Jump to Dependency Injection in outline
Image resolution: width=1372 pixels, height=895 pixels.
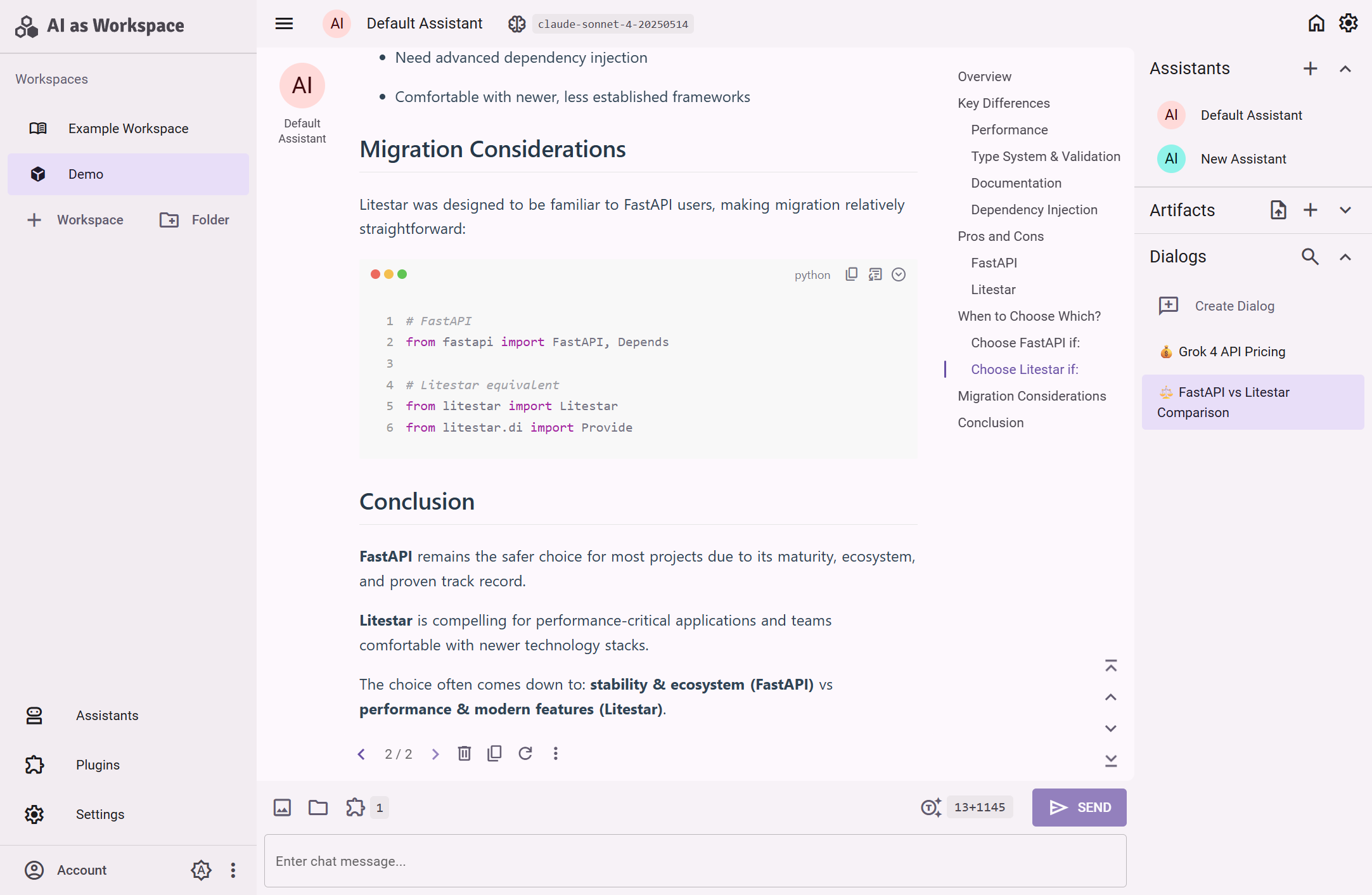[x=1034, y=210]
